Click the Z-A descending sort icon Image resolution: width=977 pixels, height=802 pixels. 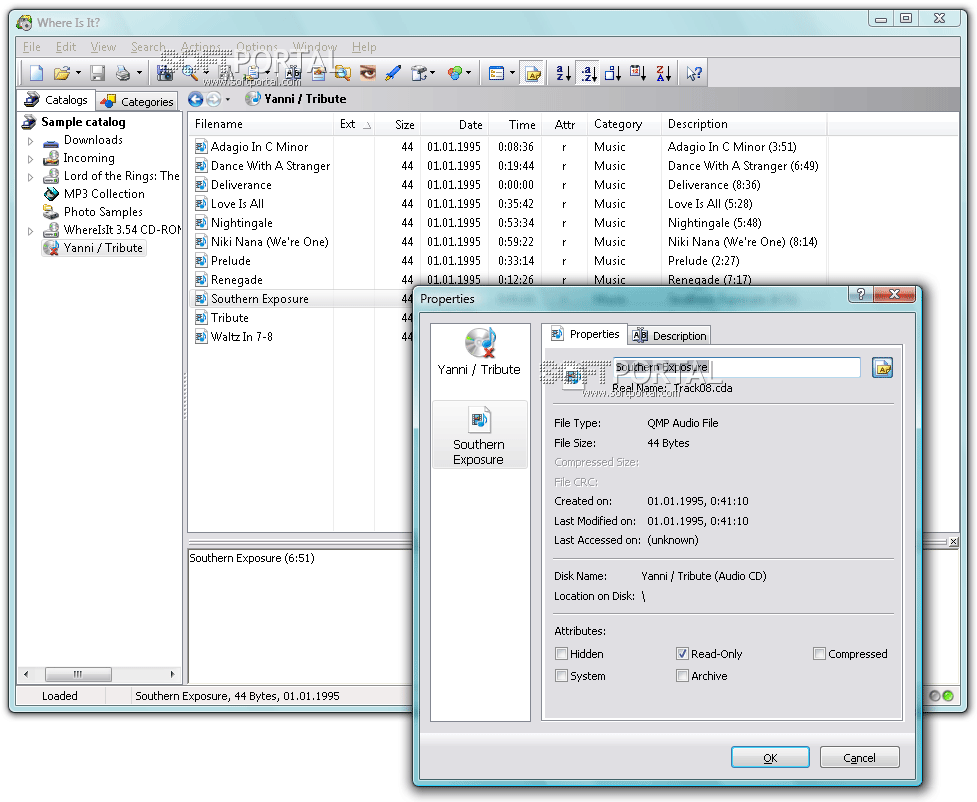coord(664,74)
